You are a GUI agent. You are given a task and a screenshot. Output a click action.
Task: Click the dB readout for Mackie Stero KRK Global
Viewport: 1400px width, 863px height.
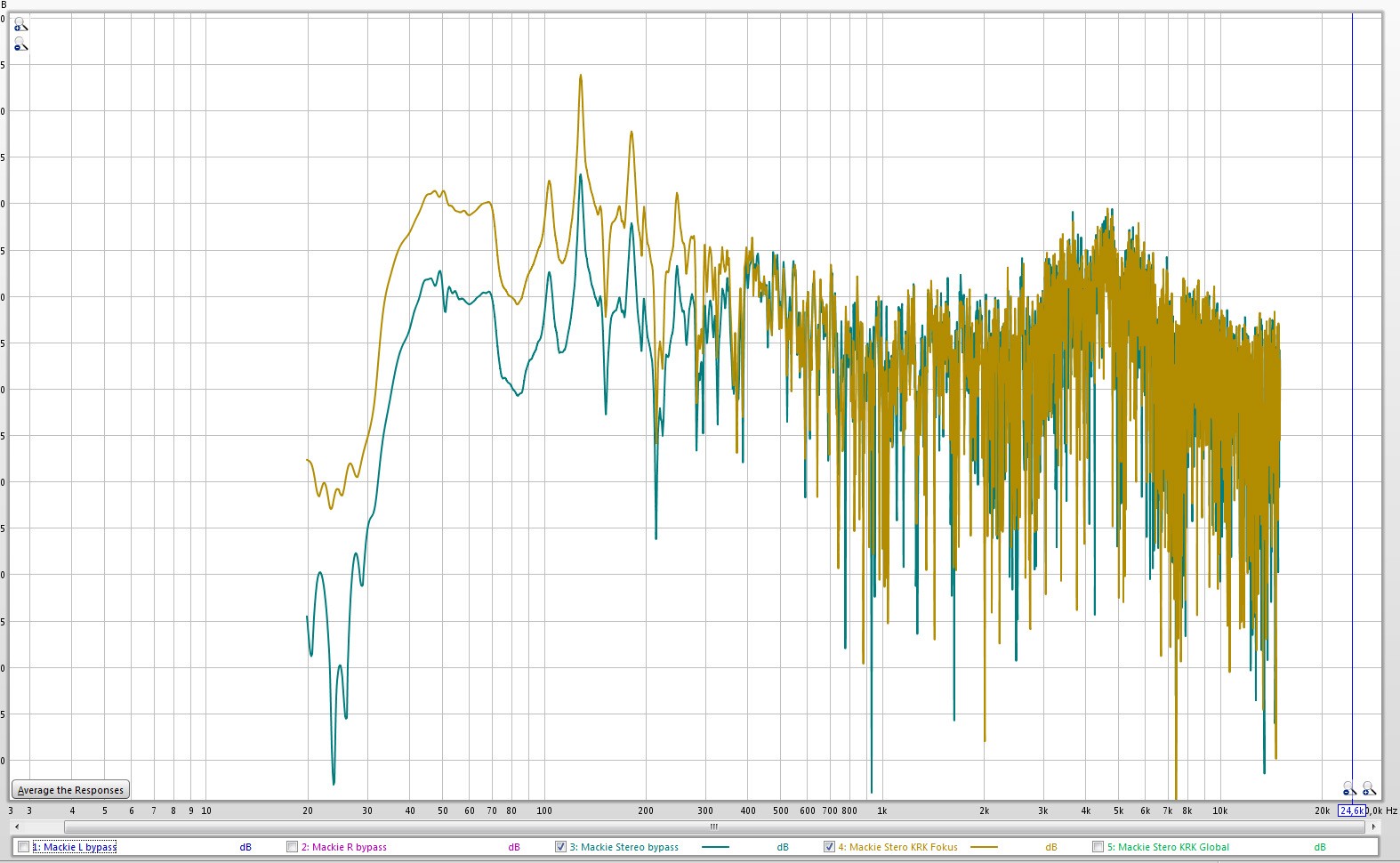click(x=1320, y=847)
